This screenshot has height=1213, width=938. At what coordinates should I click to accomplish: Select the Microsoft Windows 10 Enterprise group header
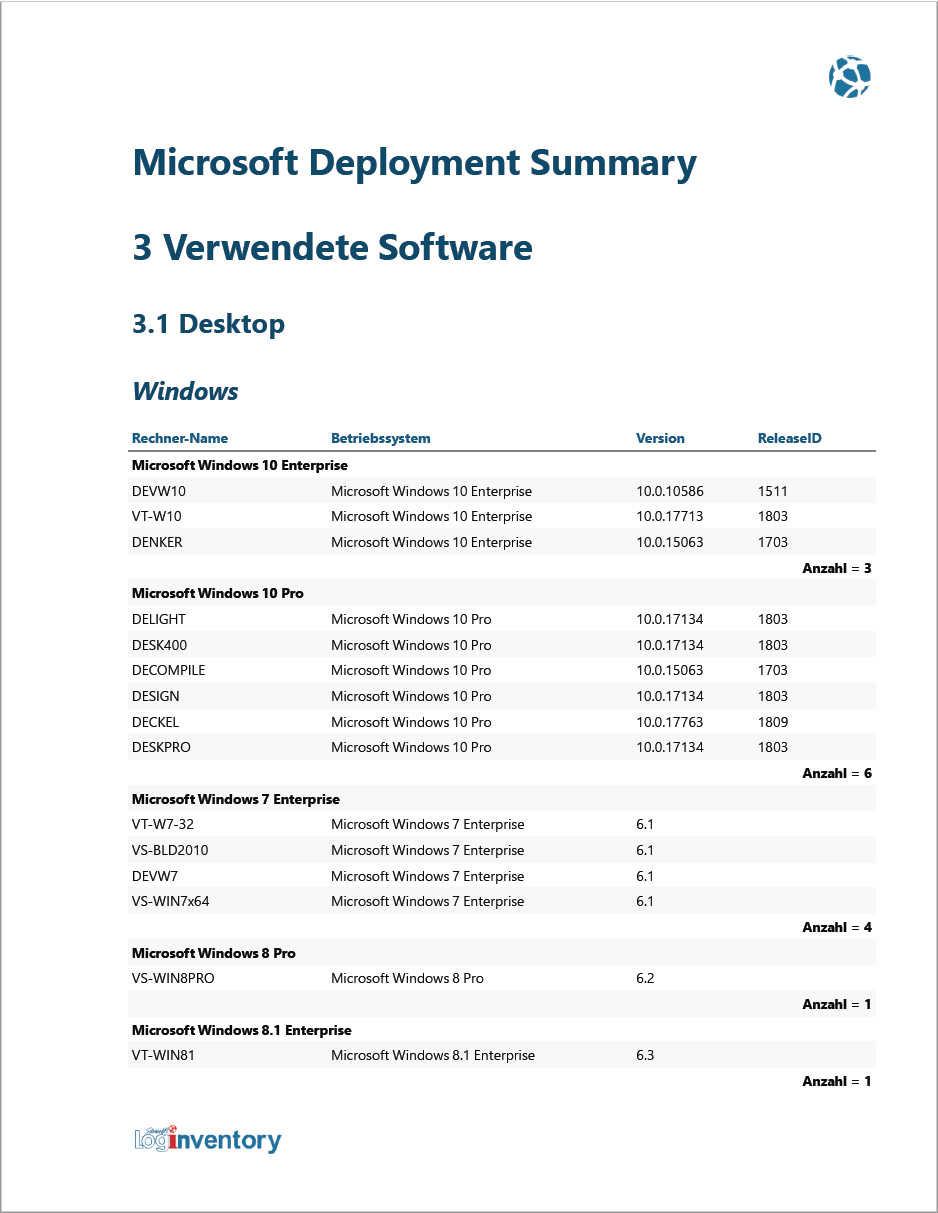[240, 465]
